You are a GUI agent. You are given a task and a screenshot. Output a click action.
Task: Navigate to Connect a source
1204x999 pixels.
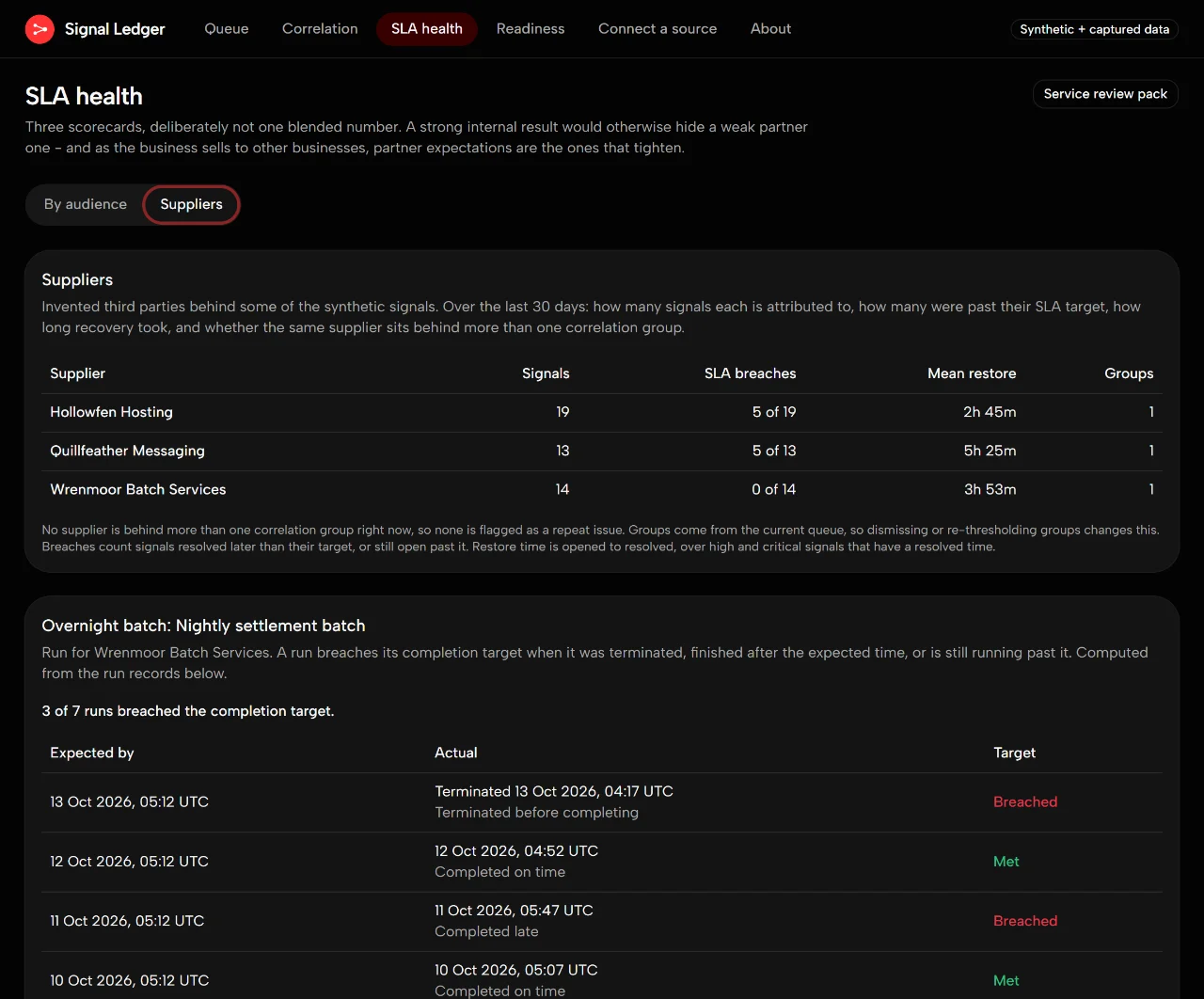coord(657,29)
